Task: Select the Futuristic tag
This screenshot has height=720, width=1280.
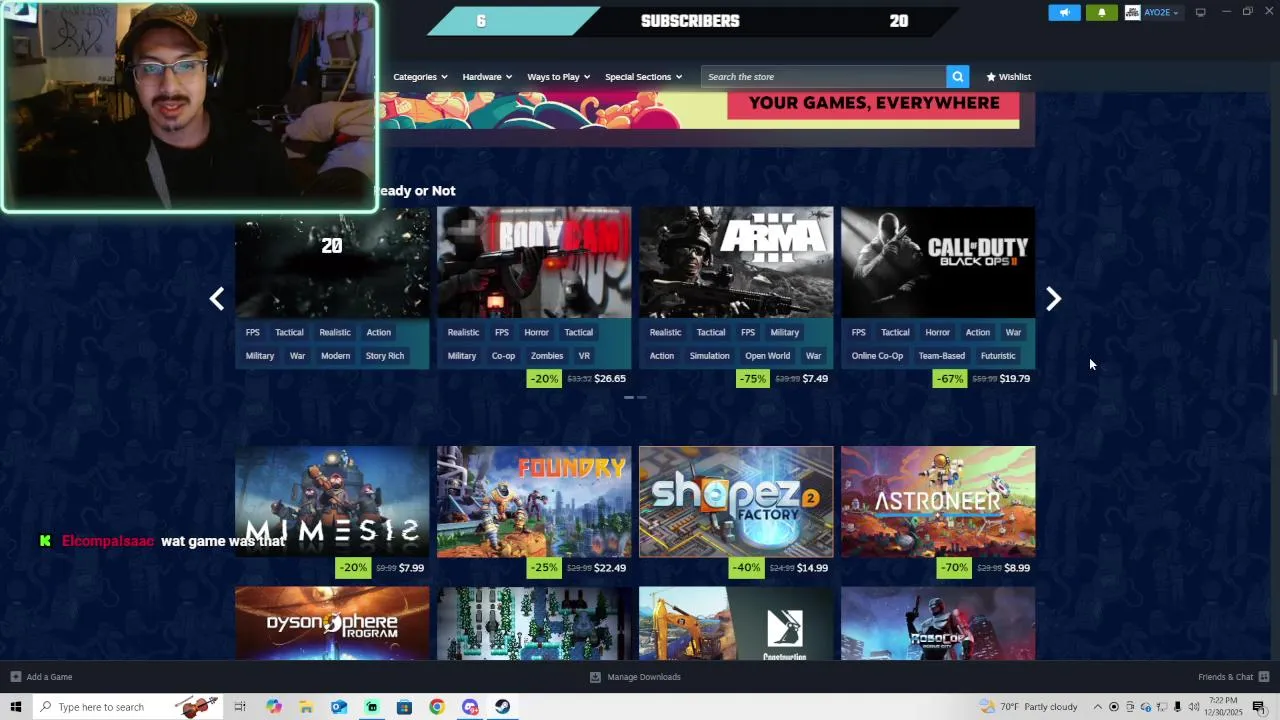Action: [x=998, y=356]
